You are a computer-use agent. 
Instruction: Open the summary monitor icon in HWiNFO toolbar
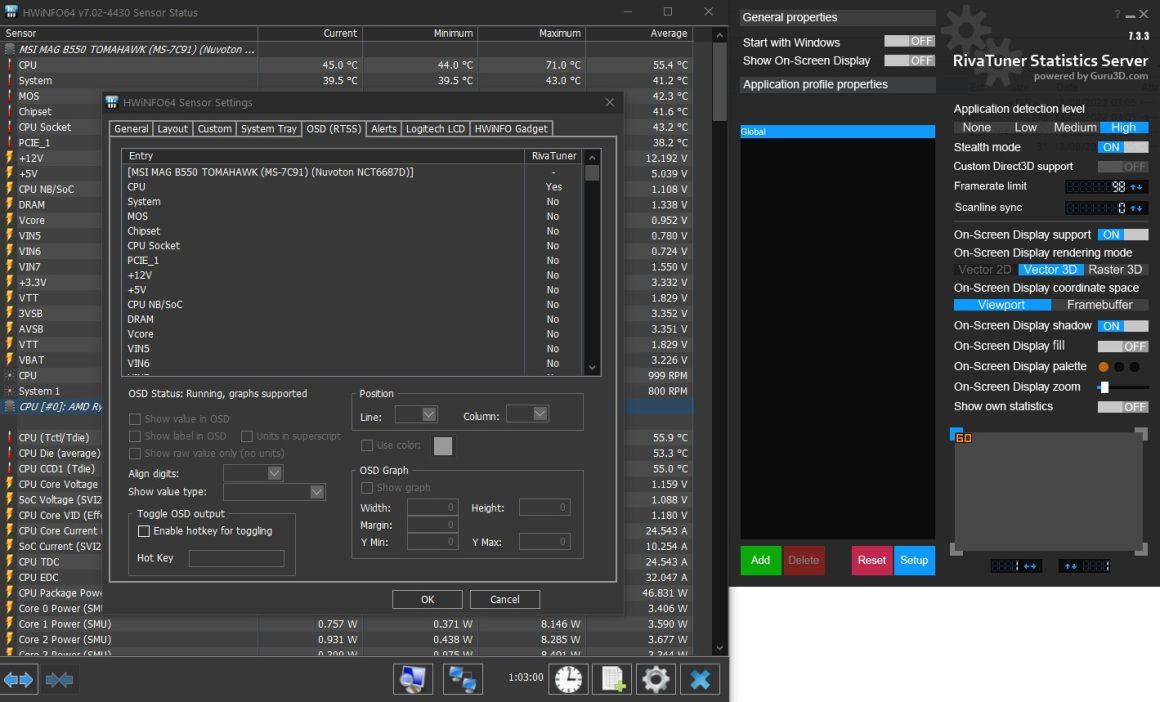(413, 679)
